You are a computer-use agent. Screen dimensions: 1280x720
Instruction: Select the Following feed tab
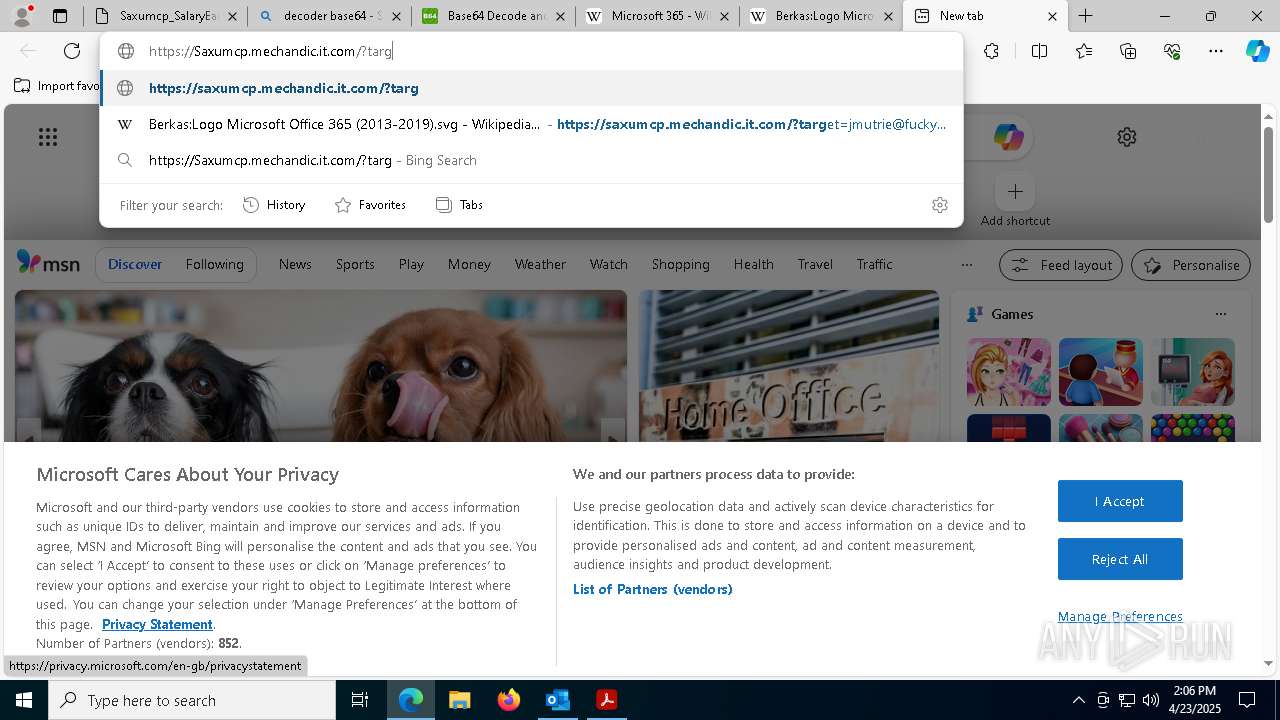point(214,264)
